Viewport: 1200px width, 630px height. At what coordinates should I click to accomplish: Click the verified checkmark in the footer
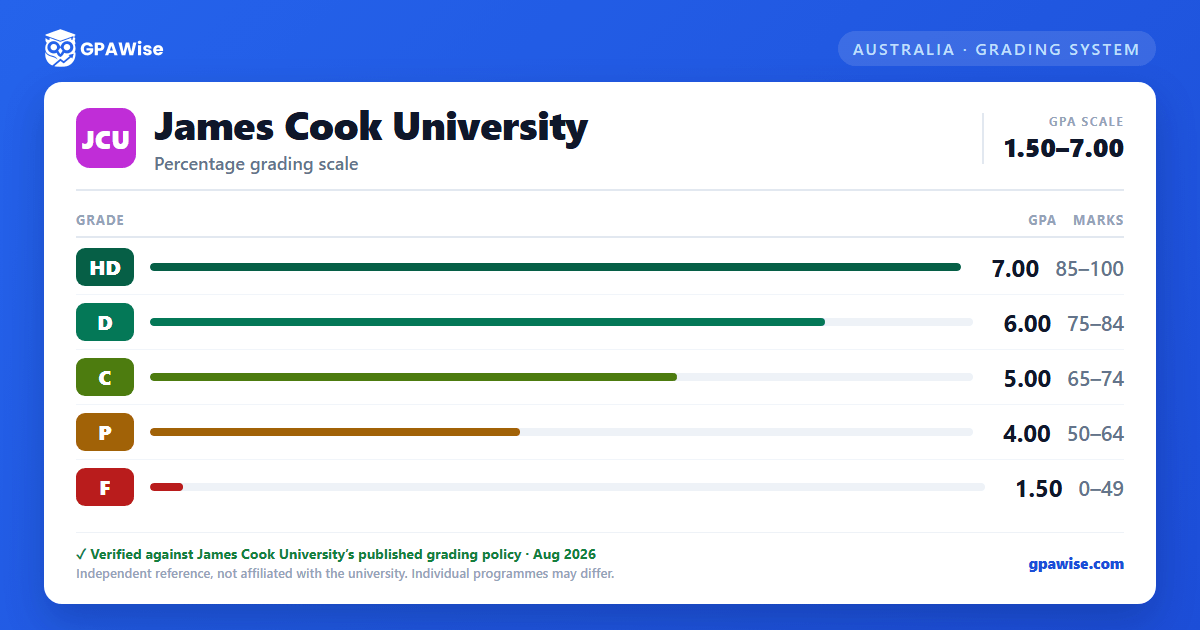tap(81, 554)
